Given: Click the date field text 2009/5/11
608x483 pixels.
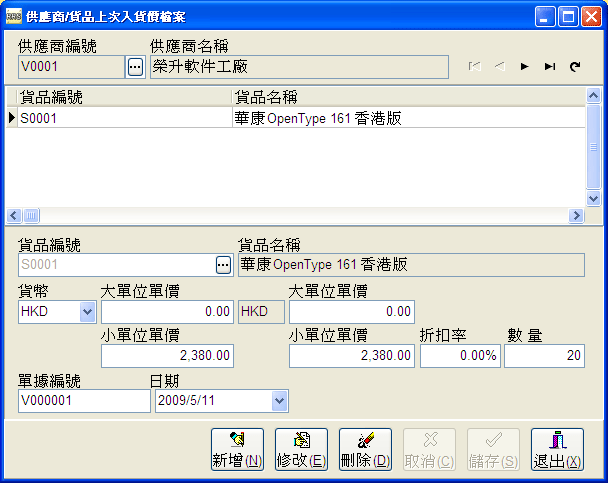Looking at the screenshot, I should pos(187,400).
